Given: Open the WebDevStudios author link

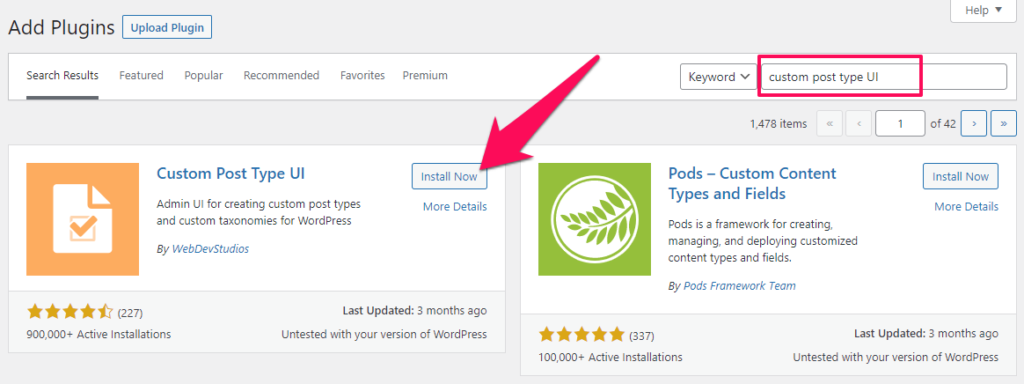Looking at the screenshot, I should (x=210, y=249).
